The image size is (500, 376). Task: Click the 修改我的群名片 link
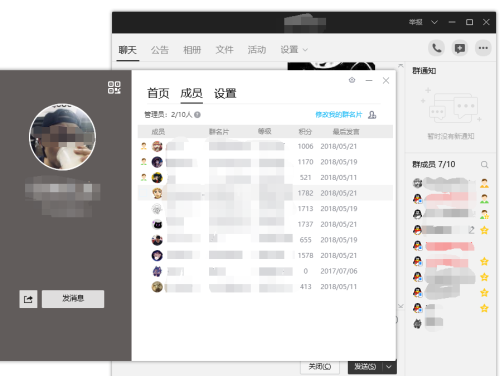click(339, 115)
